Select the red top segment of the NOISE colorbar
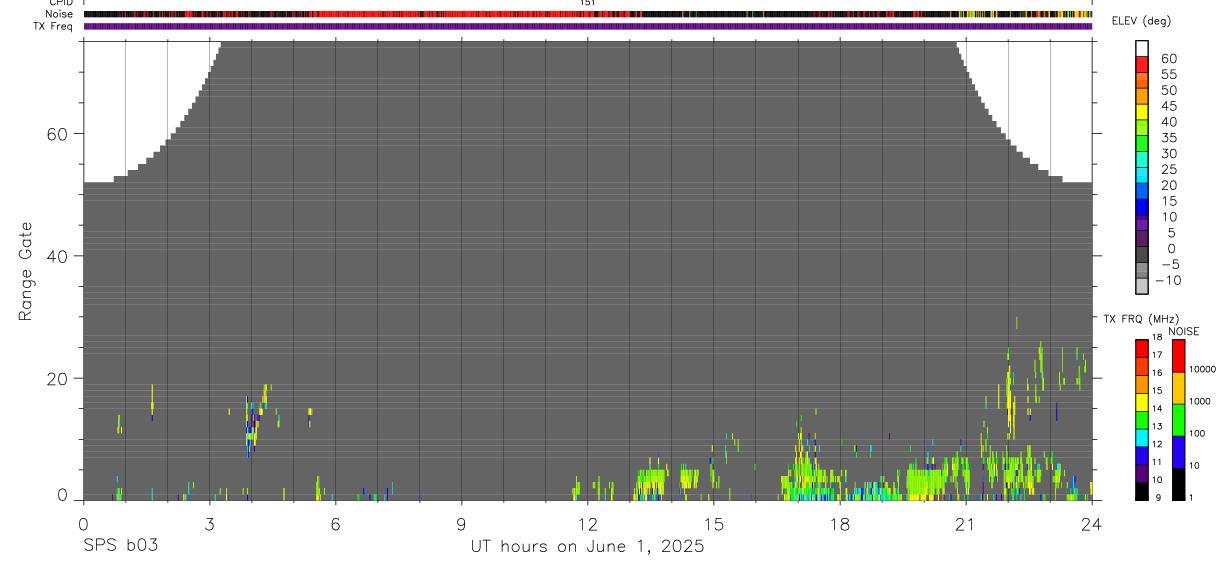 1179,356
